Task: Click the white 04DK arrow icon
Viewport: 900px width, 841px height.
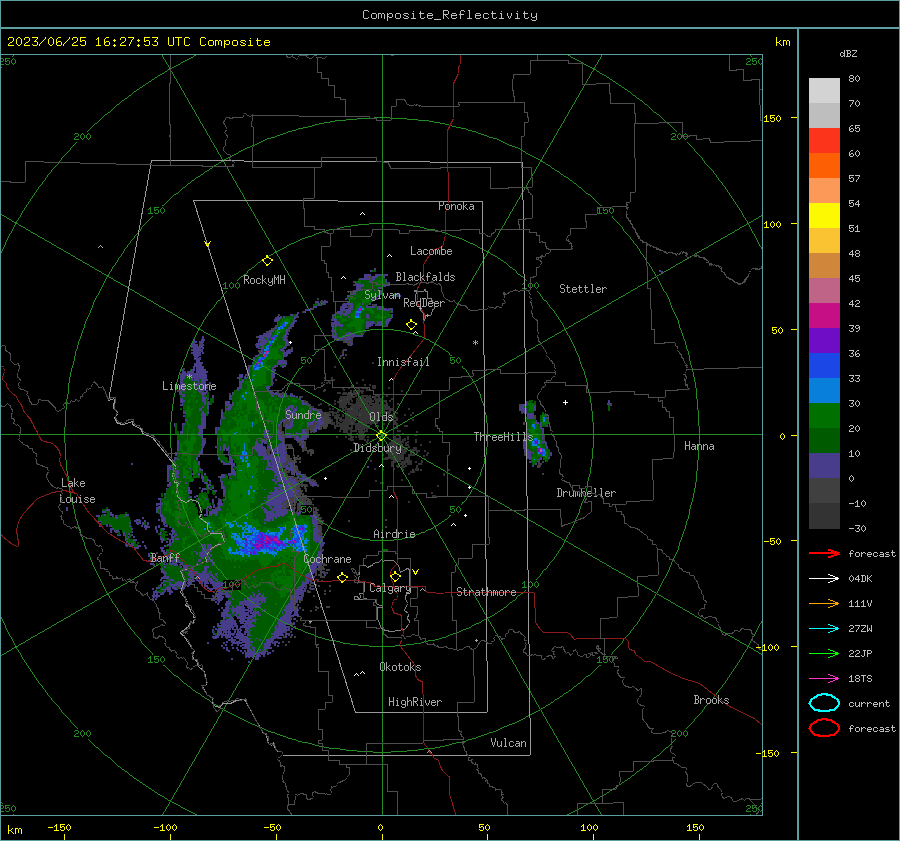Action: pyautogui.click(x=824, y=579)
